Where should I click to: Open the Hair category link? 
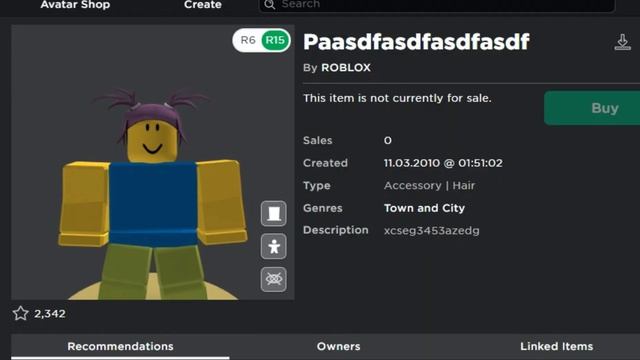point(464,186)
